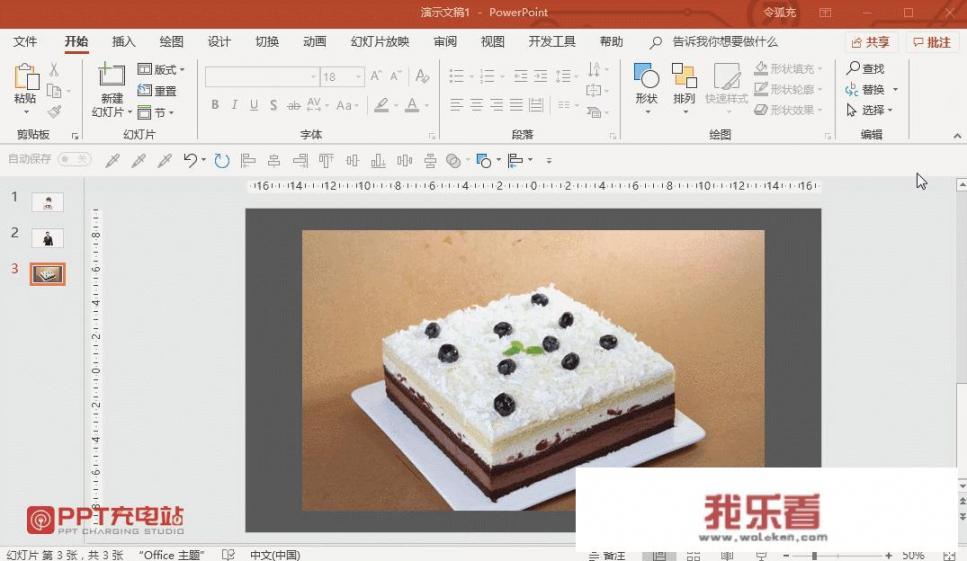
Task: Toggle Align Text Left
Action: pos(456,105)
